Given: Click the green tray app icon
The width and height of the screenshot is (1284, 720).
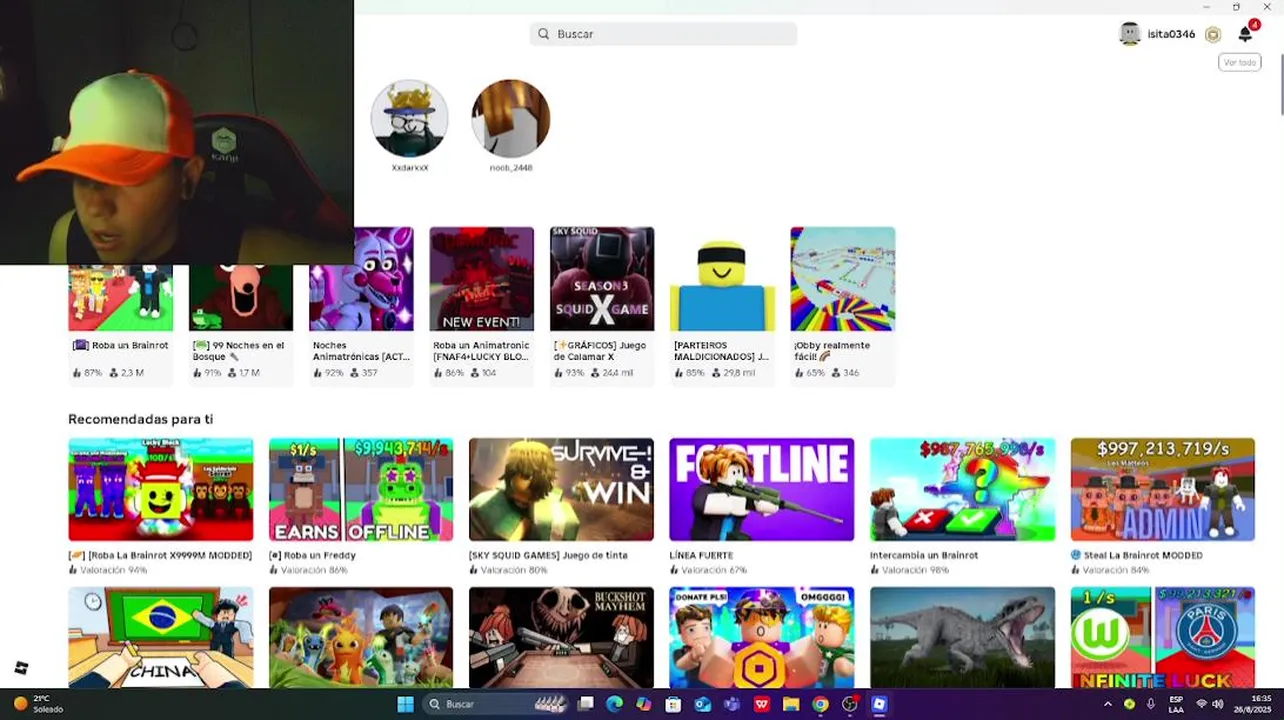Looking at the screenshot, I should [1129, 704].
